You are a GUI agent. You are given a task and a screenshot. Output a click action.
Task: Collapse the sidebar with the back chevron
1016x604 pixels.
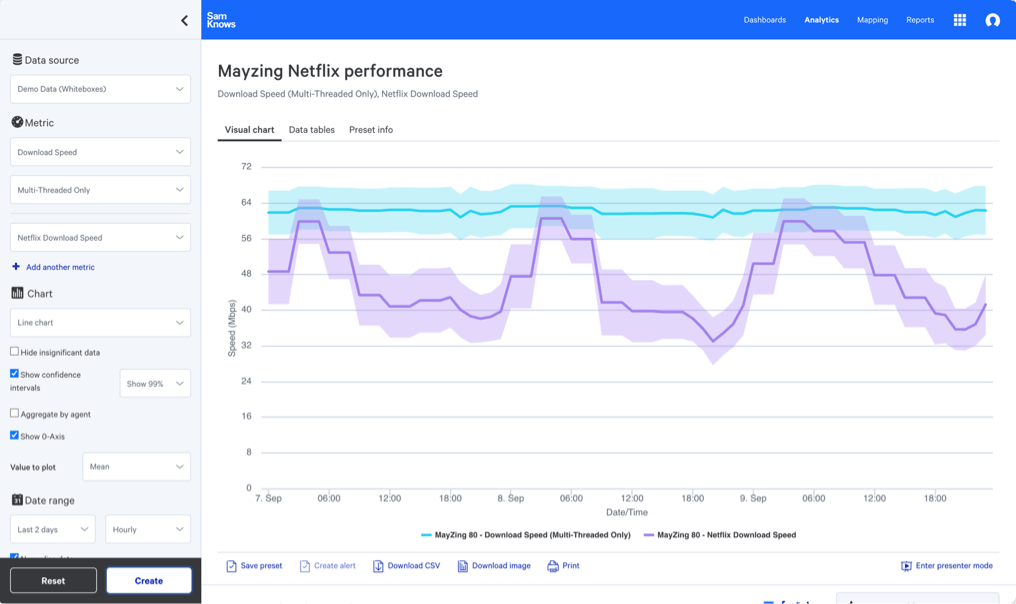(x=185, y=21)
